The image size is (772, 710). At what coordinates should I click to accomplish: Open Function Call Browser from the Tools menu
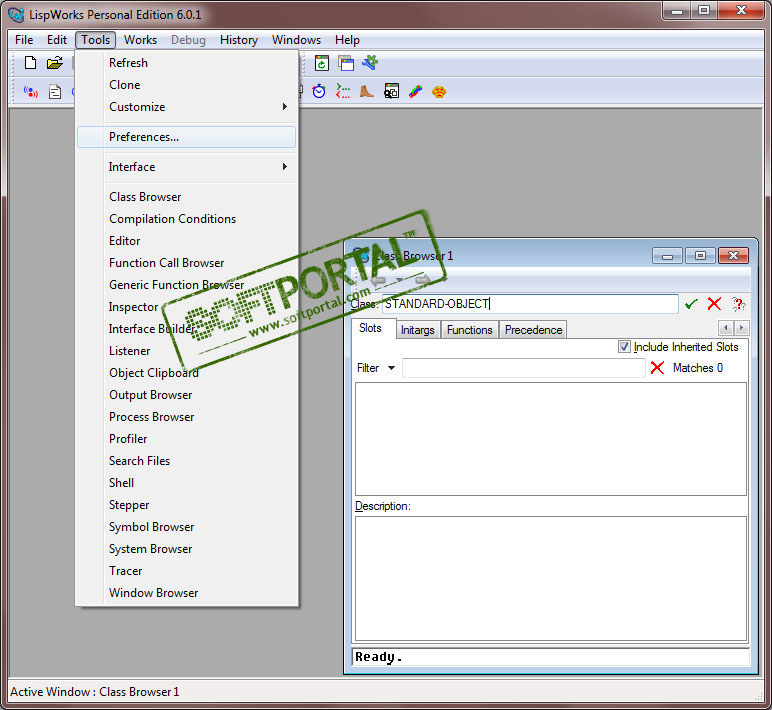click(x=187, y=263)
